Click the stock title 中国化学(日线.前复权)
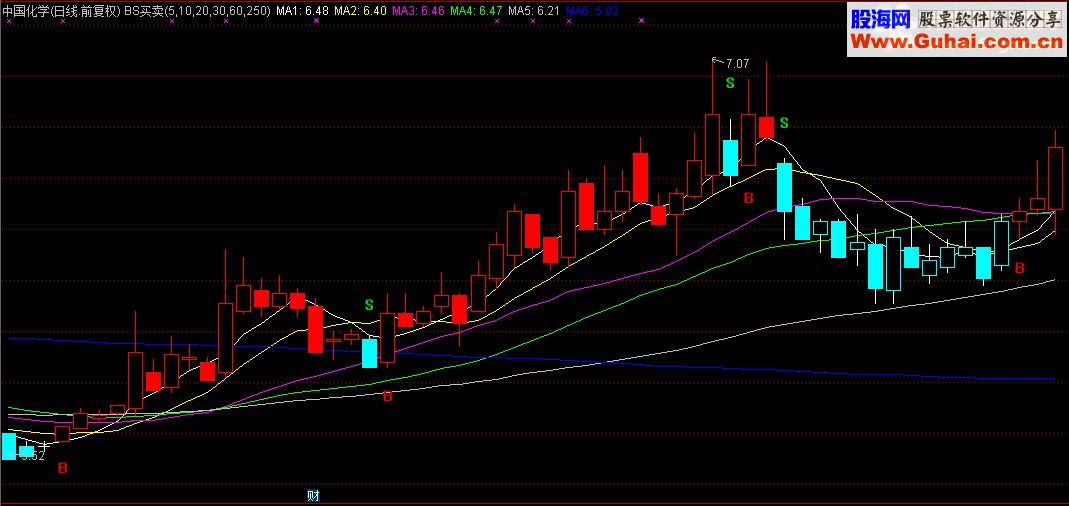The image size is (1069, 506). pyautogui.click(x=61, y=11)
